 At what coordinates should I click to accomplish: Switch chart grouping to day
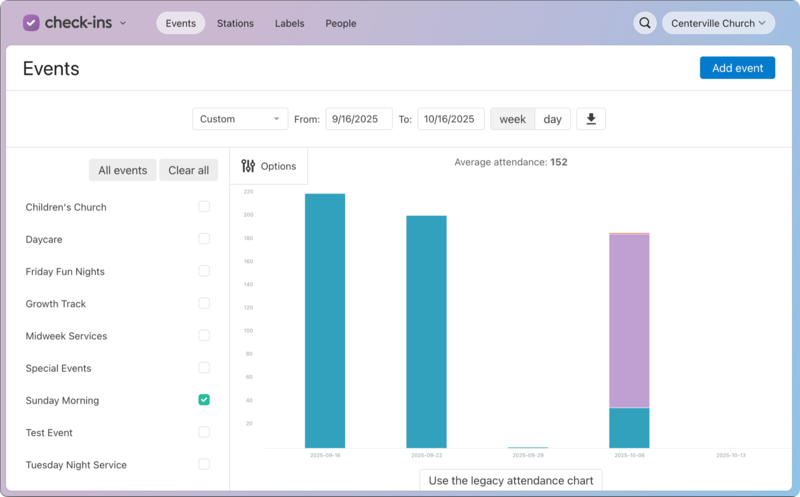click(552, 119)
